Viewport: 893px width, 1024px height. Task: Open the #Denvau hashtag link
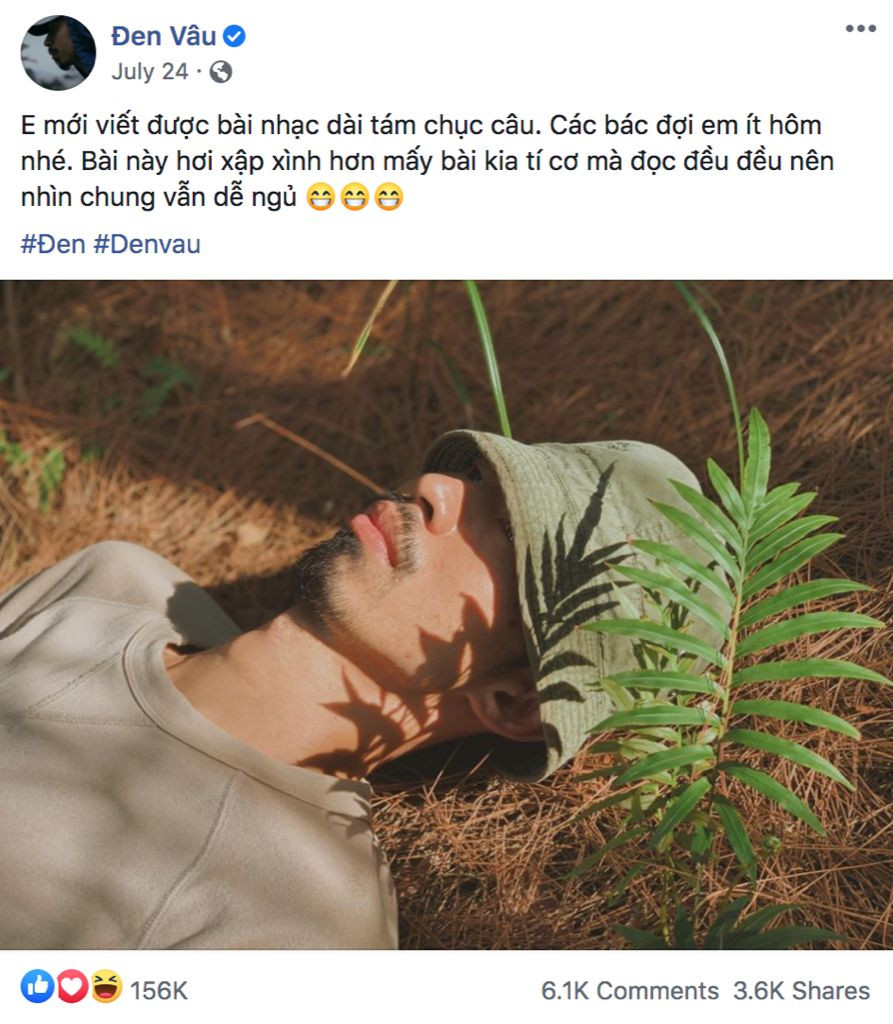148,242
